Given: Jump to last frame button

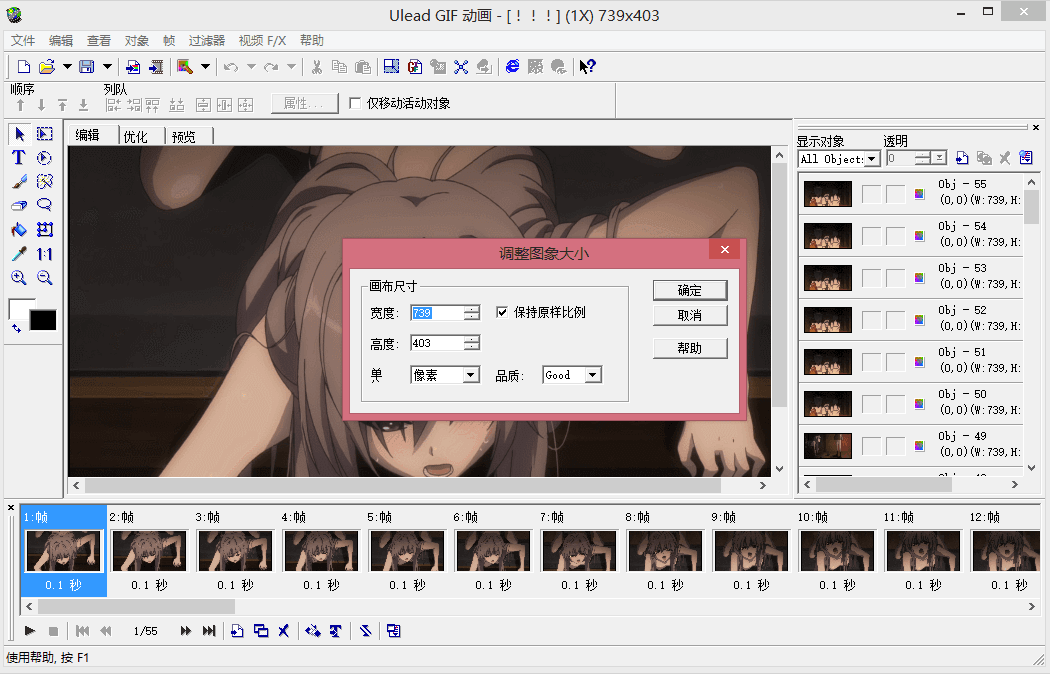Looking at the screenshot, I should tap(209, 631).
